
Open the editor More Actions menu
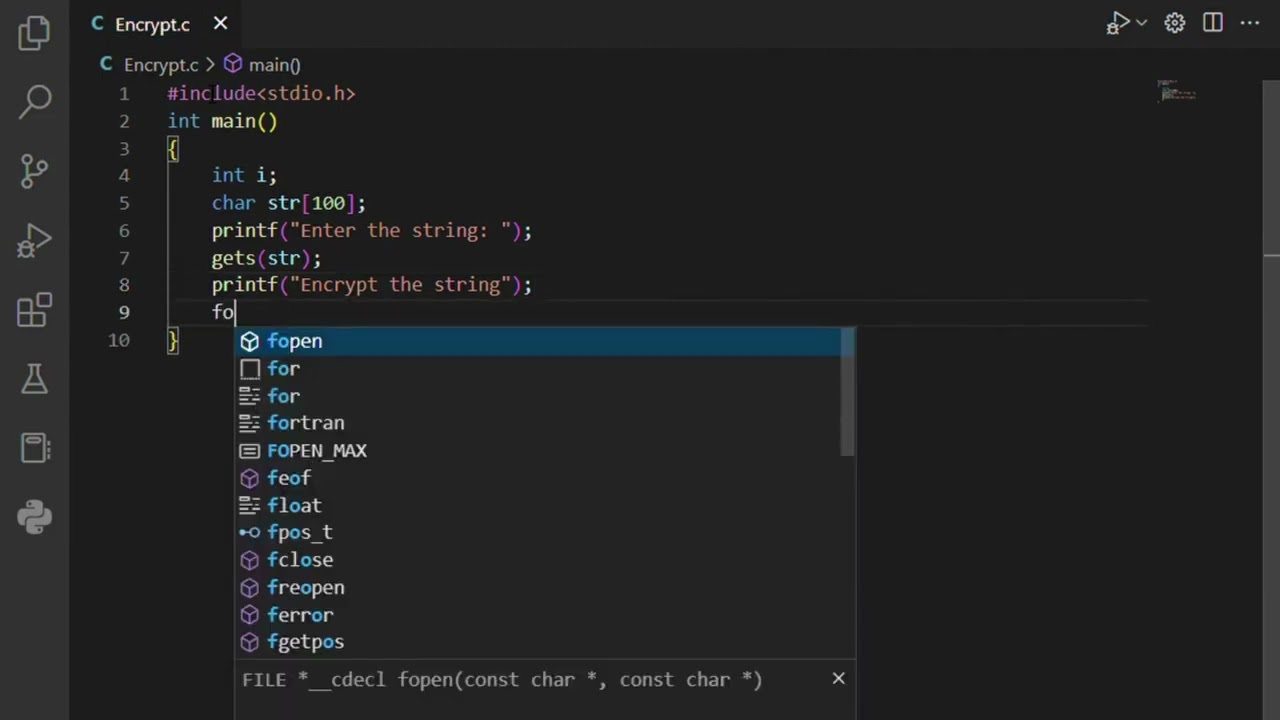tap(1250, 23)
